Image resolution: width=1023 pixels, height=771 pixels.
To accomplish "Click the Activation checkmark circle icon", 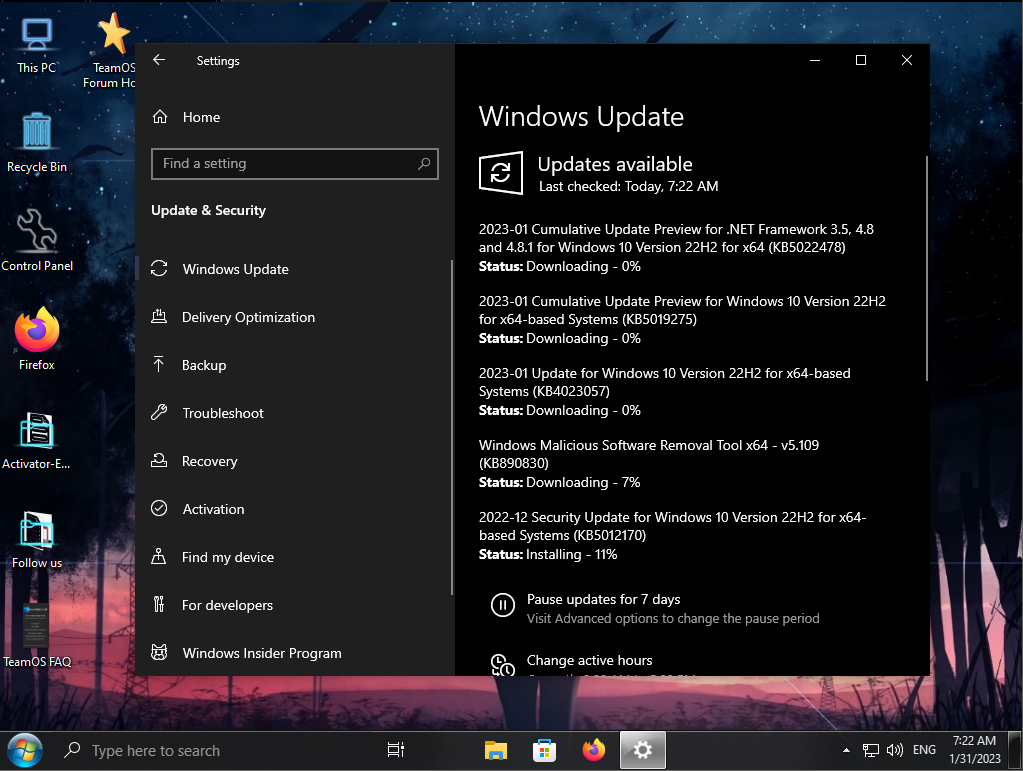I will [x=159, y=508].
